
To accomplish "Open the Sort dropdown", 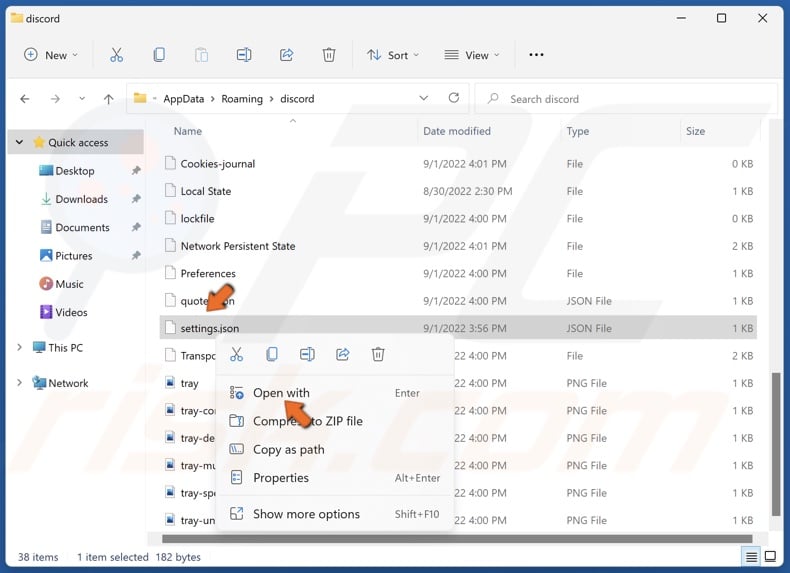I will (392, 55).
